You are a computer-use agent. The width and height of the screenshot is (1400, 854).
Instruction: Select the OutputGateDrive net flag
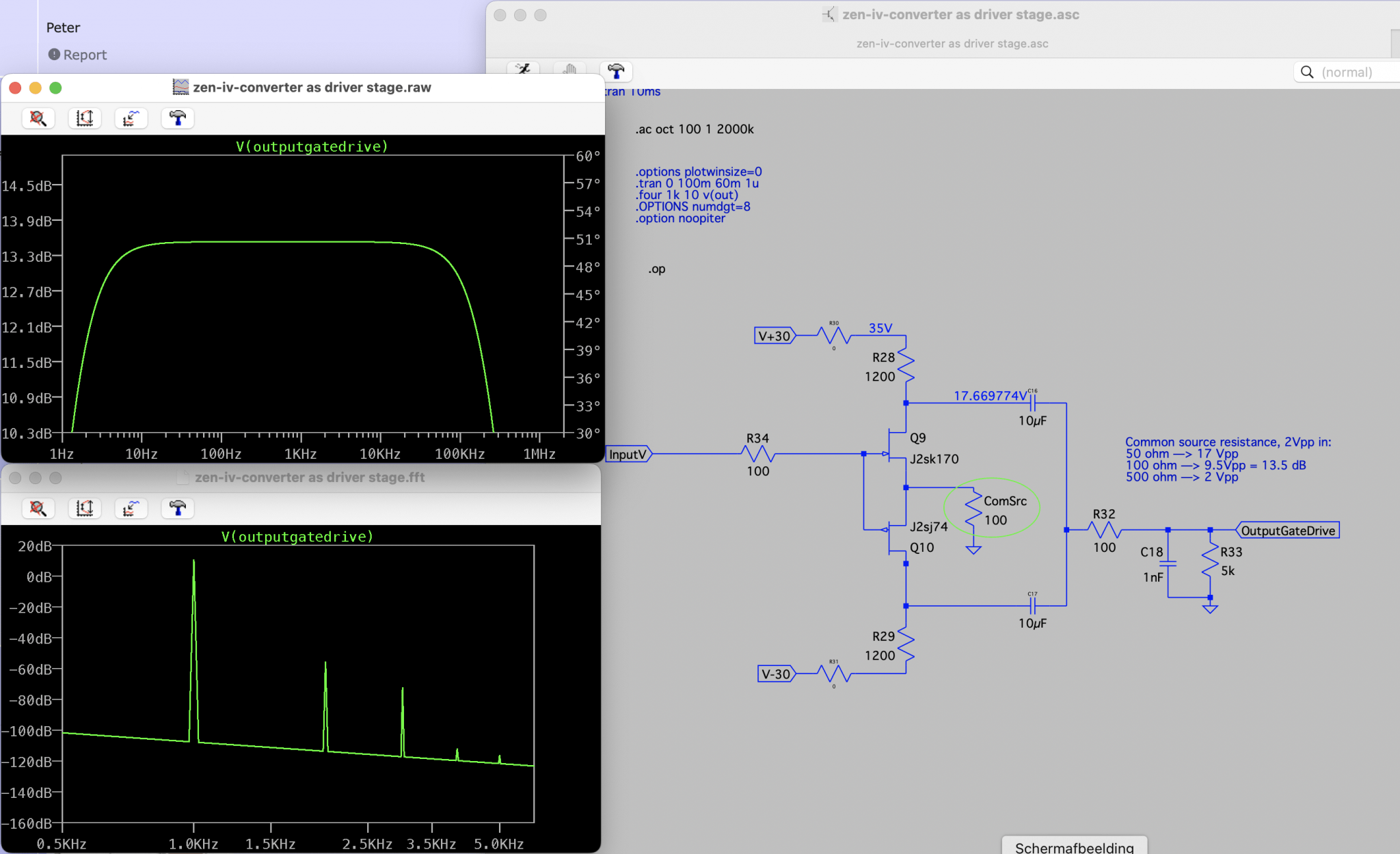pyautogui.click(x=1288, y=531)
